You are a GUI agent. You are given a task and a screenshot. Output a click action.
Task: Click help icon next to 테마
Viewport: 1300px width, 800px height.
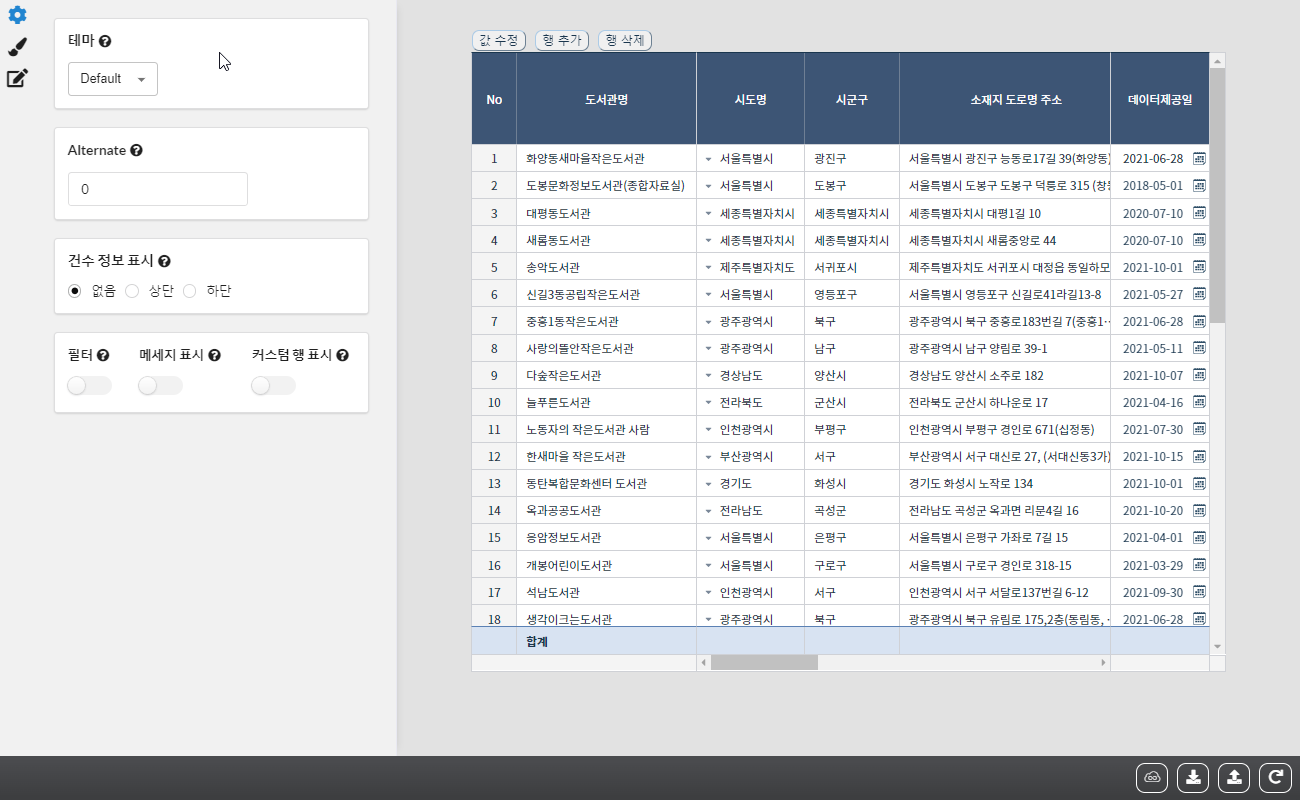tap(105, 42)
